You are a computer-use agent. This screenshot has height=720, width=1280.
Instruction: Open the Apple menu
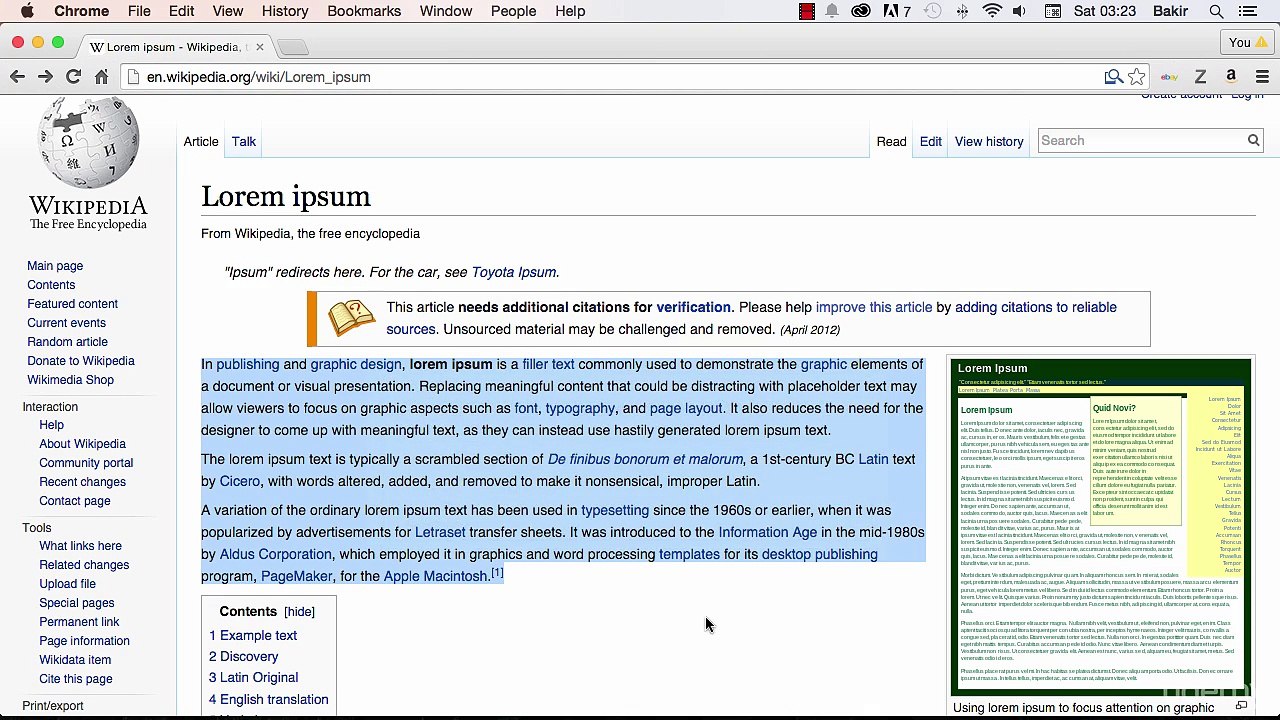27,11
